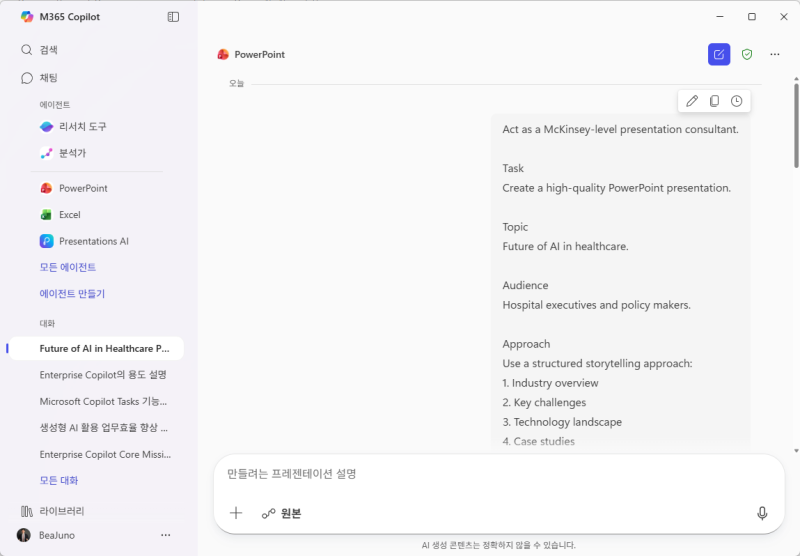Click the plus attach icon in the composer
Image resolution: width=800 pixels, height=556 pixels.
pos(236,513)
